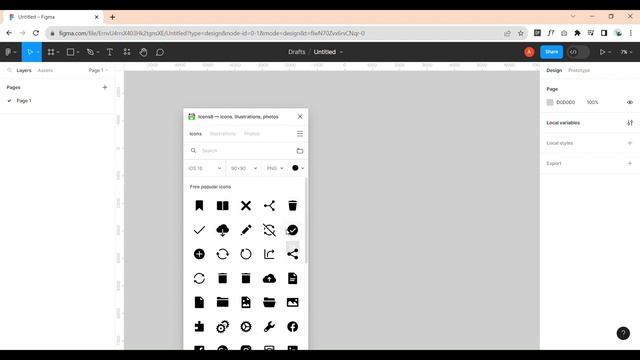
Task: Select the Text tool
Action: [110, 52]
